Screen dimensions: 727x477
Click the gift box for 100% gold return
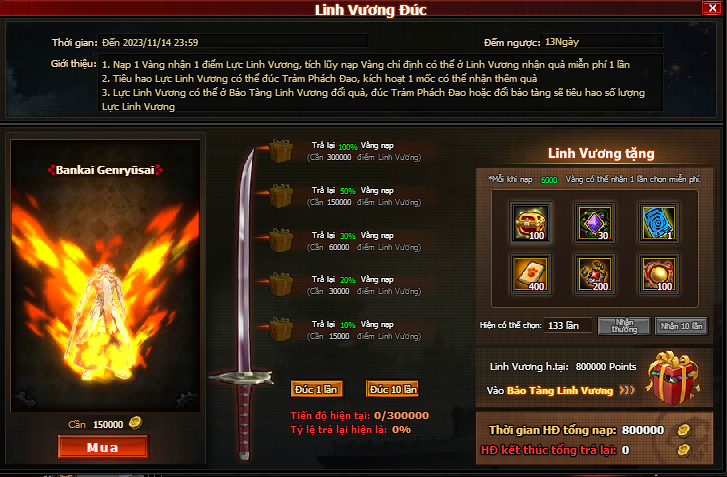(x=281, y=151)
